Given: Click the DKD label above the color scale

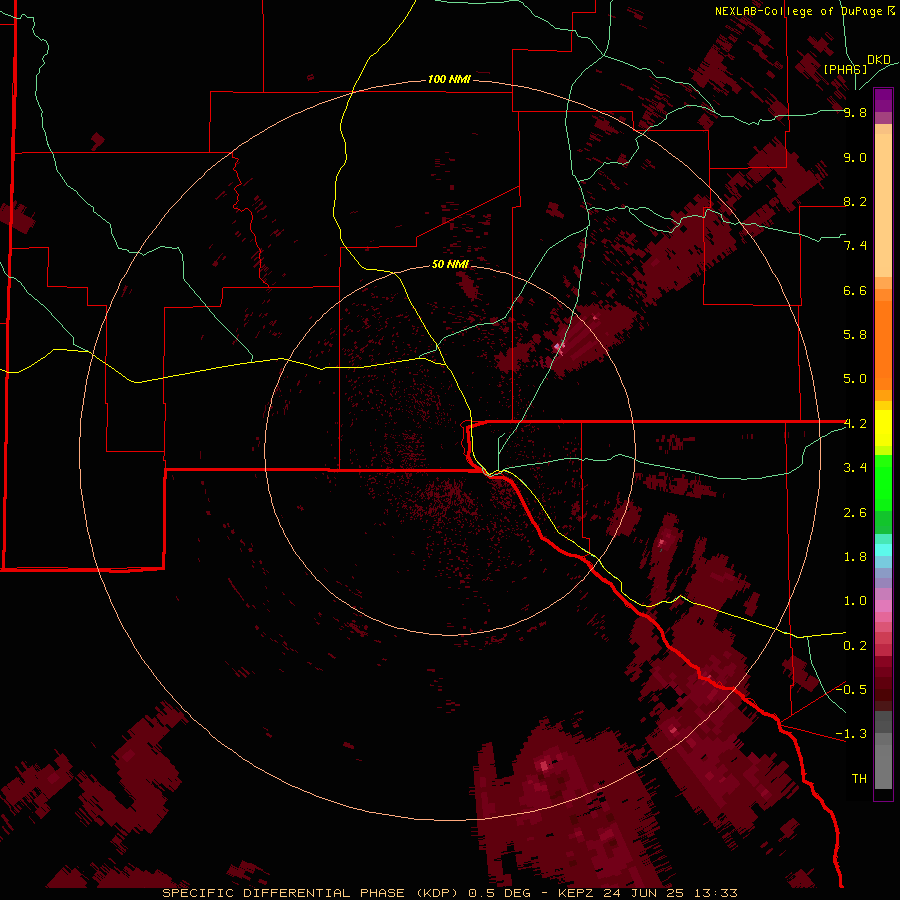Looking at the screenshot, I should [879, 60].
